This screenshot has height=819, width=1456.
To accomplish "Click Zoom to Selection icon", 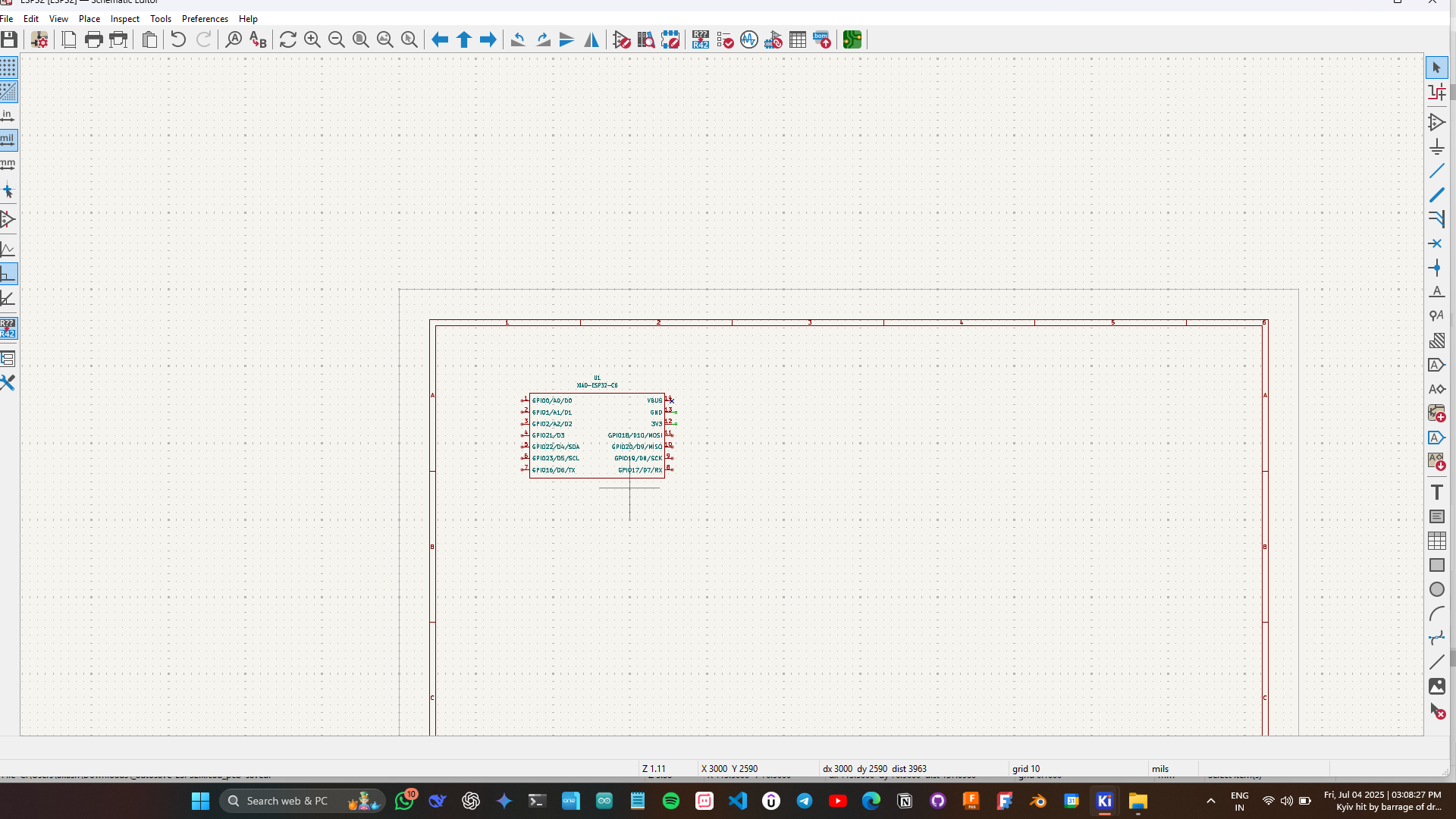I will point(409,39).
